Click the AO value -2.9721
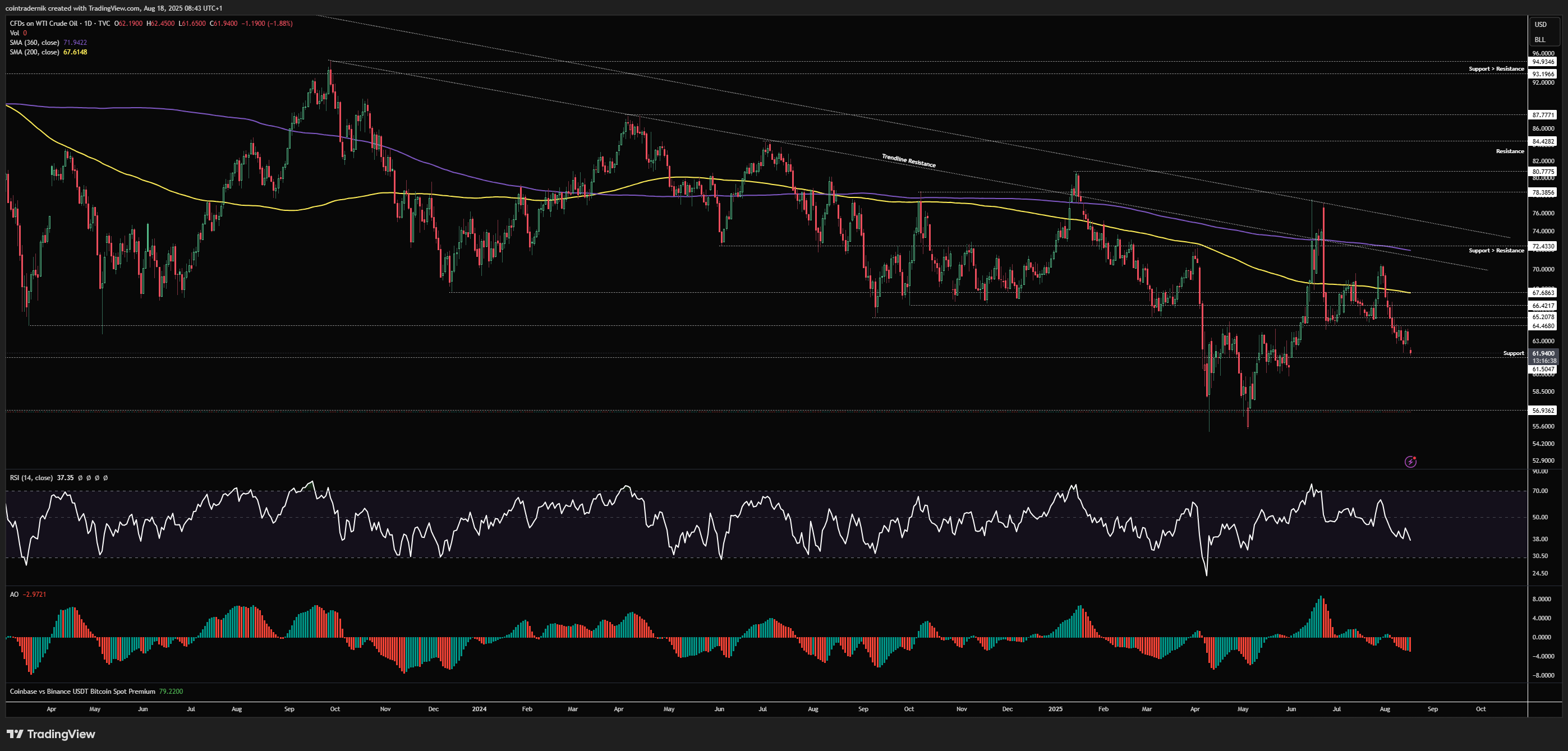Viewport: 1568px width, 751px height. [x=34, y=595]
